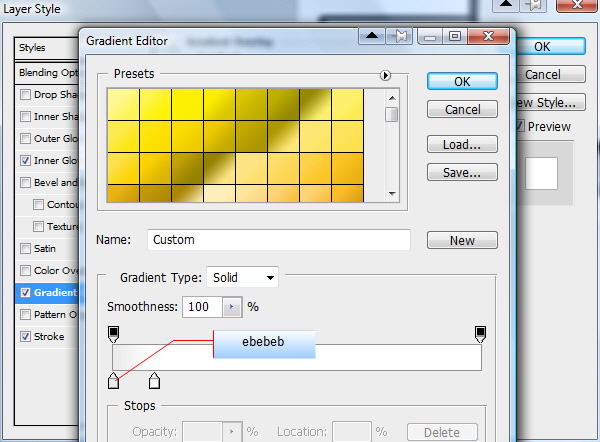Click the Delete stop button
Screen dimensions: 600x442
[x=442, y=432]
